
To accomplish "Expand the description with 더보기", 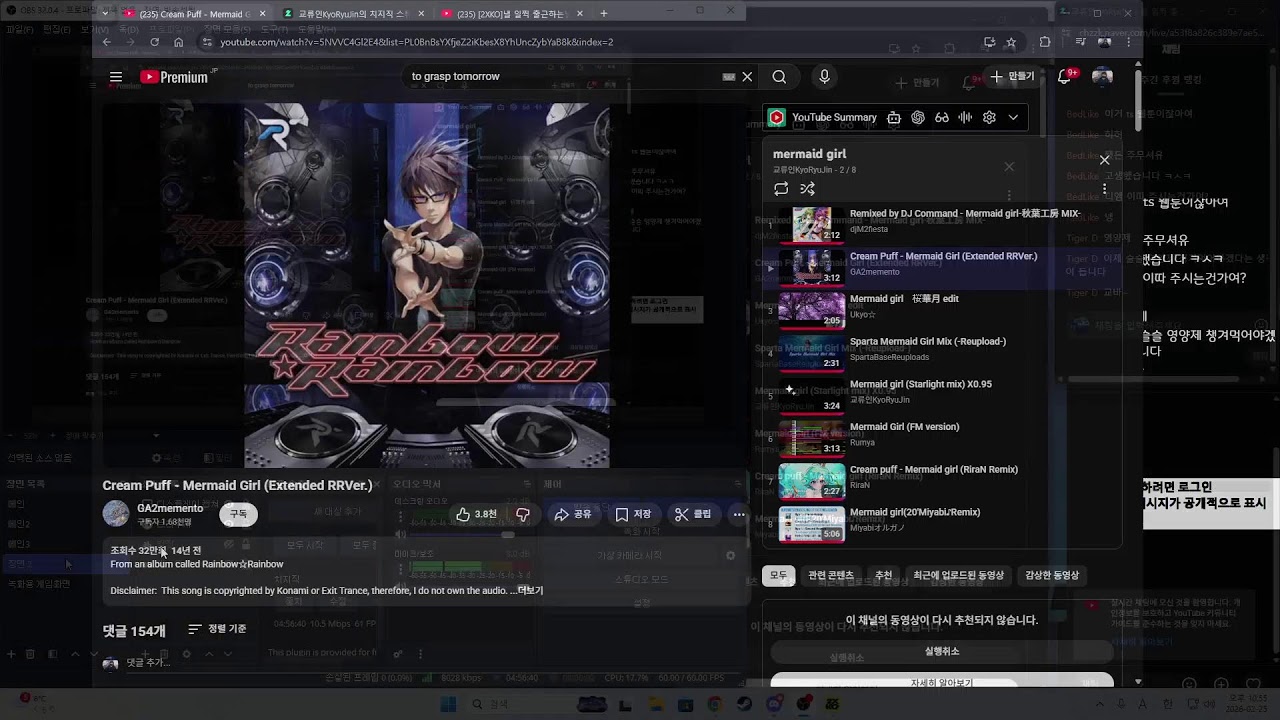I will click(530, 591).
